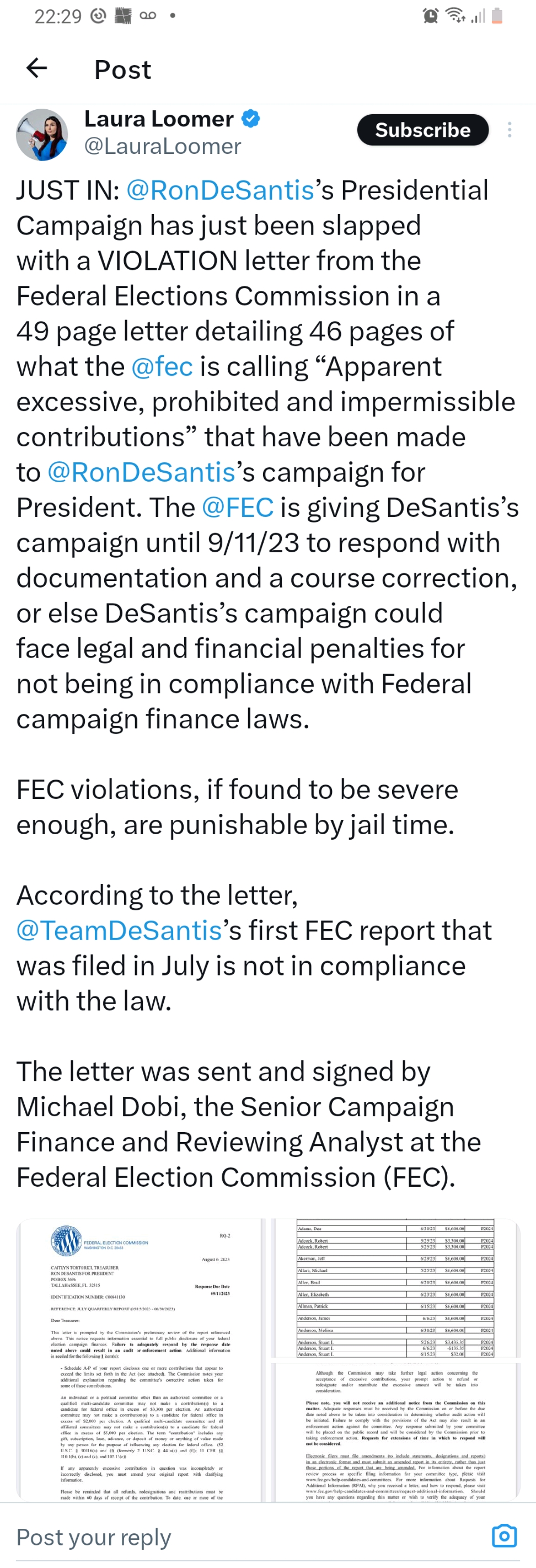Tap the alarm clock status icon
The image size is (536, 1568).
click(x=431, y=16)
